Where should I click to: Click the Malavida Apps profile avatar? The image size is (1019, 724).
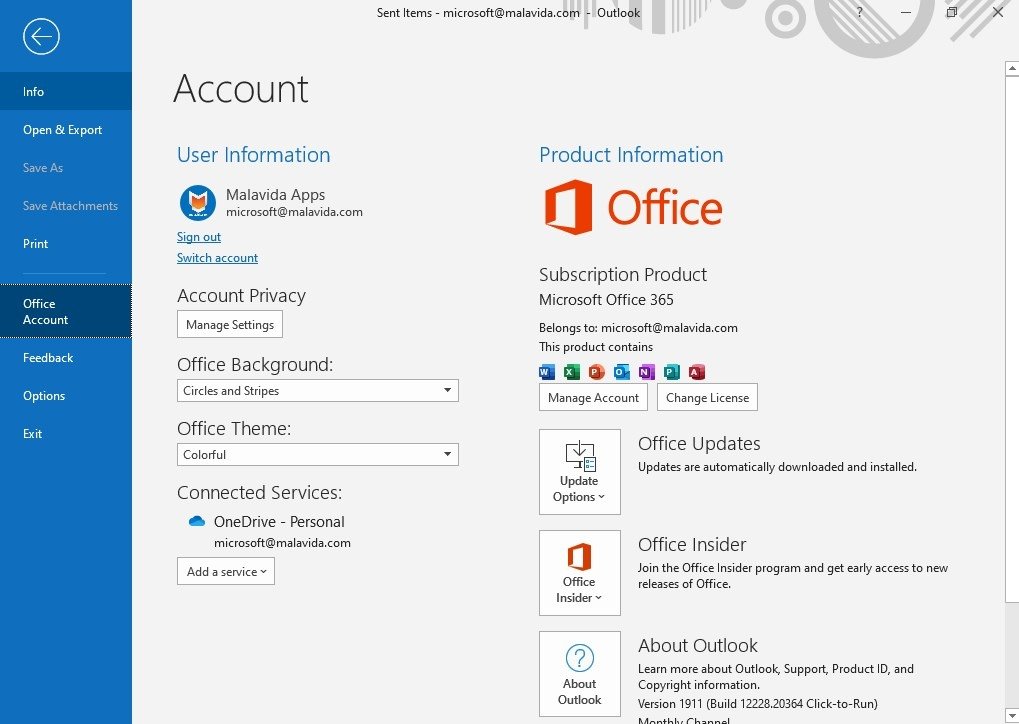[x=198, y=202]
